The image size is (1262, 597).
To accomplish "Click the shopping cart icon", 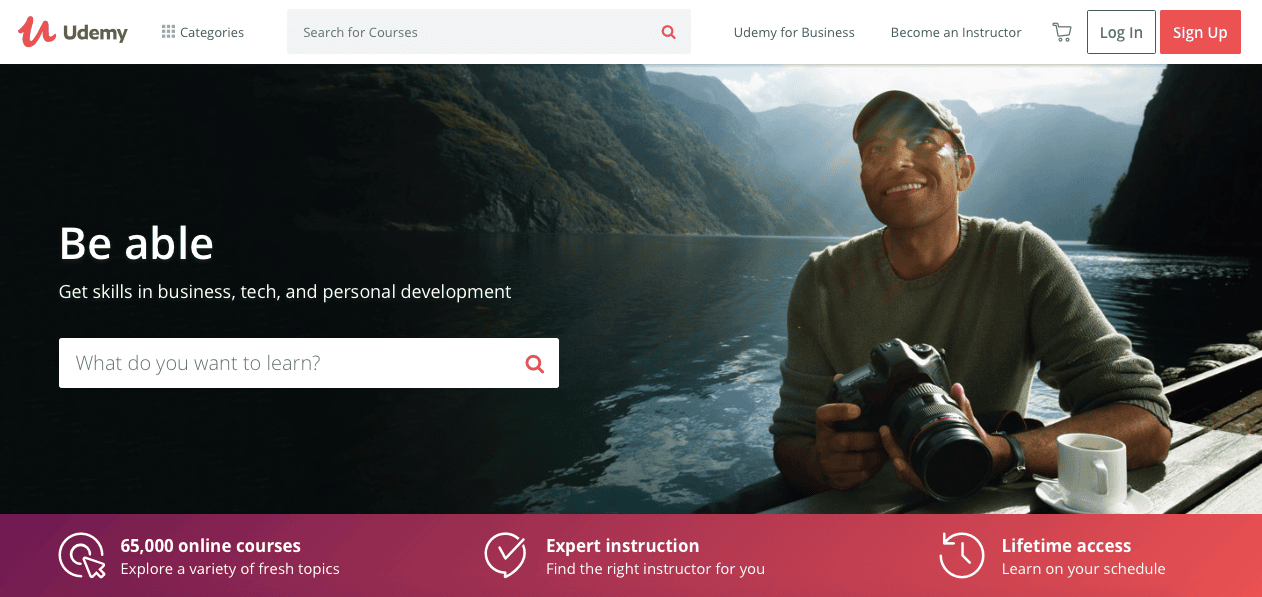I will (x=1062, y=32).
